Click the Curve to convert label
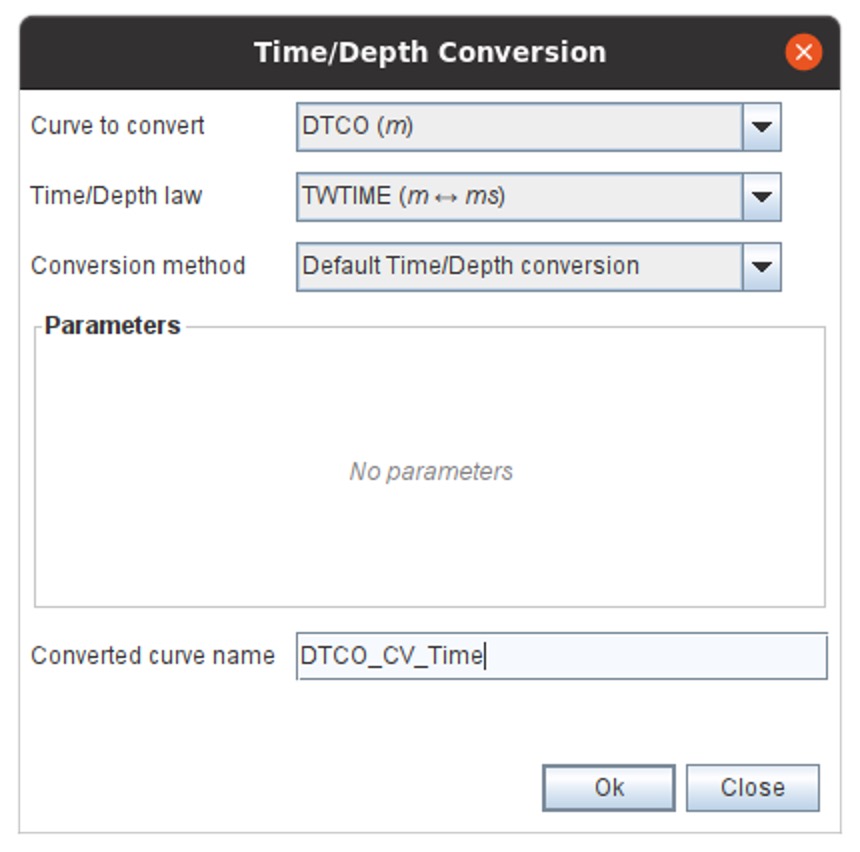The image size is (860, 852). click(x=117, y=126)
